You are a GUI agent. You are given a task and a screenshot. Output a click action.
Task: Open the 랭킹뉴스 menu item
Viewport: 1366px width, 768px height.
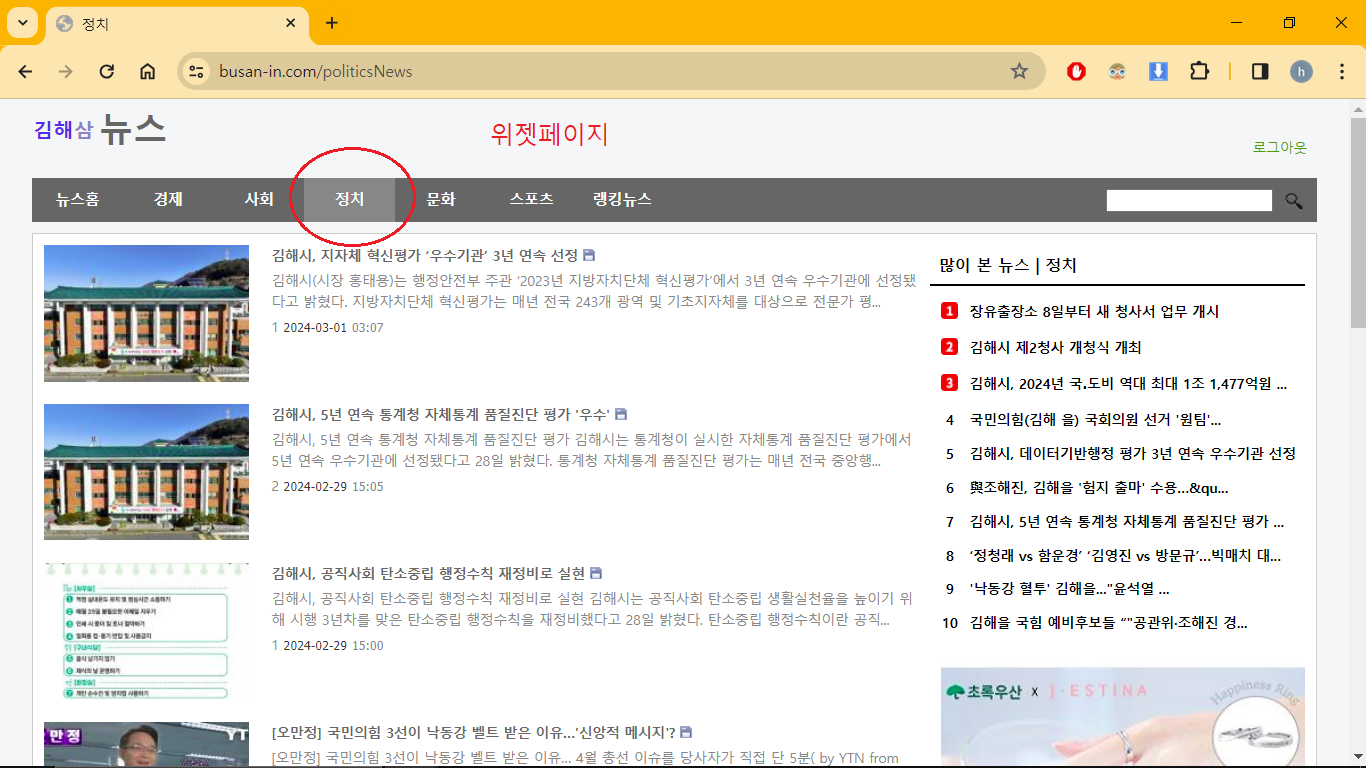(622, 199)
